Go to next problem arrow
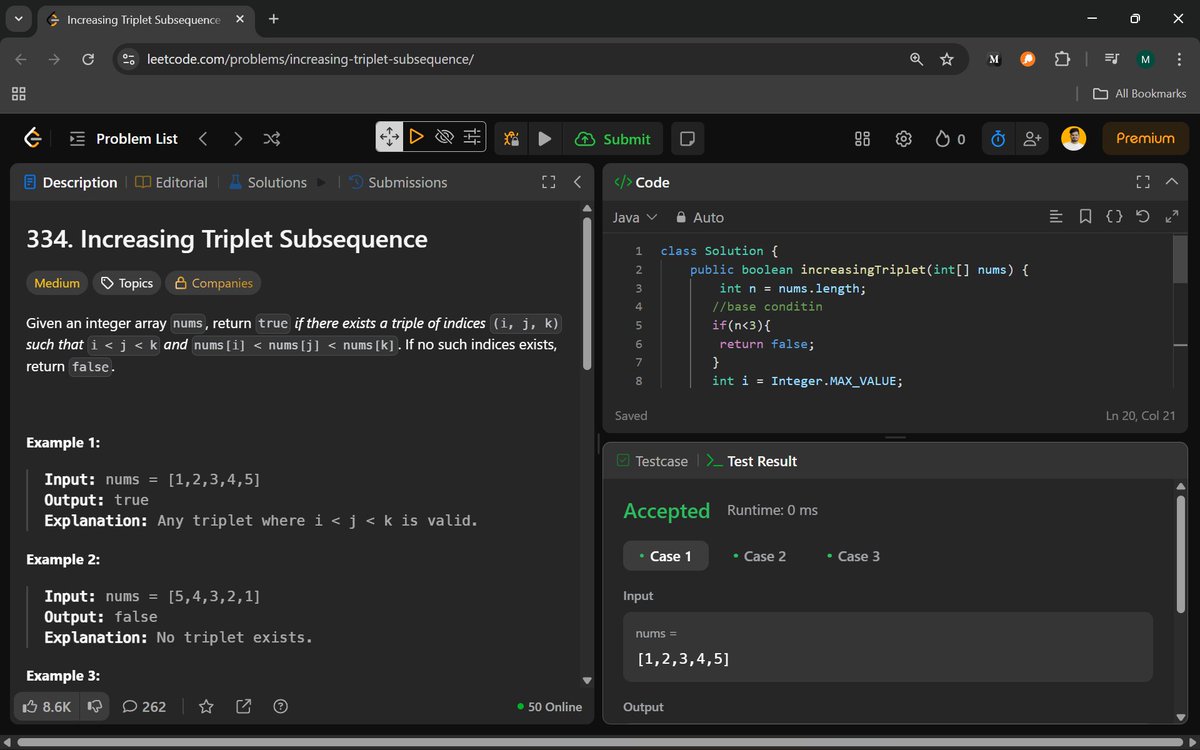 pos(237,139)
